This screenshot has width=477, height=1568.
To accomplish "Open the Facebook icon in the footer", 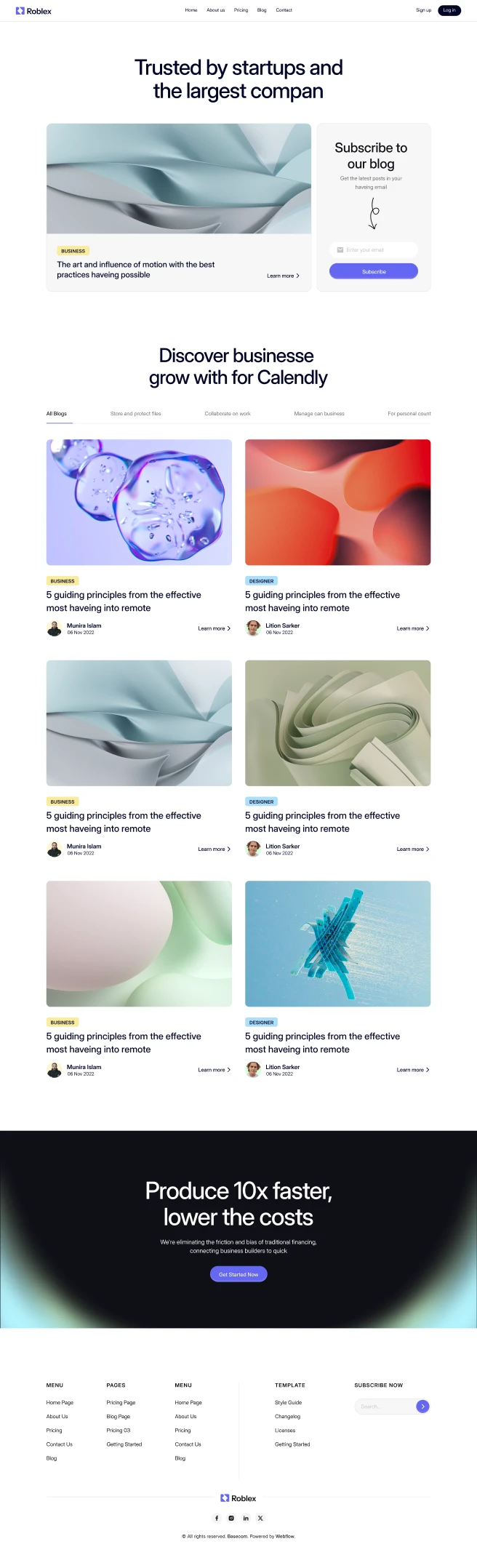I will pos(217,1518).
